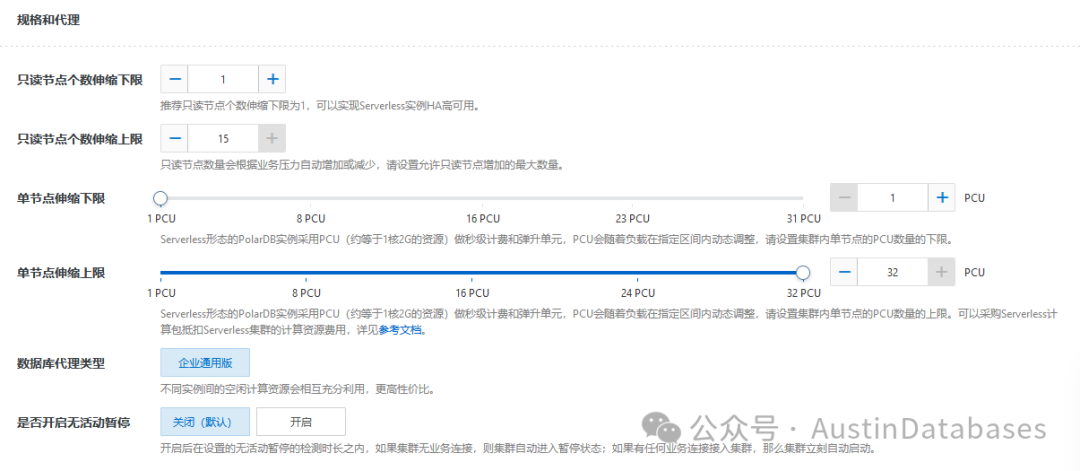Click 规格和代理 section heading
The height and width of the screenshot is (471, 1080).
[48, 20]
